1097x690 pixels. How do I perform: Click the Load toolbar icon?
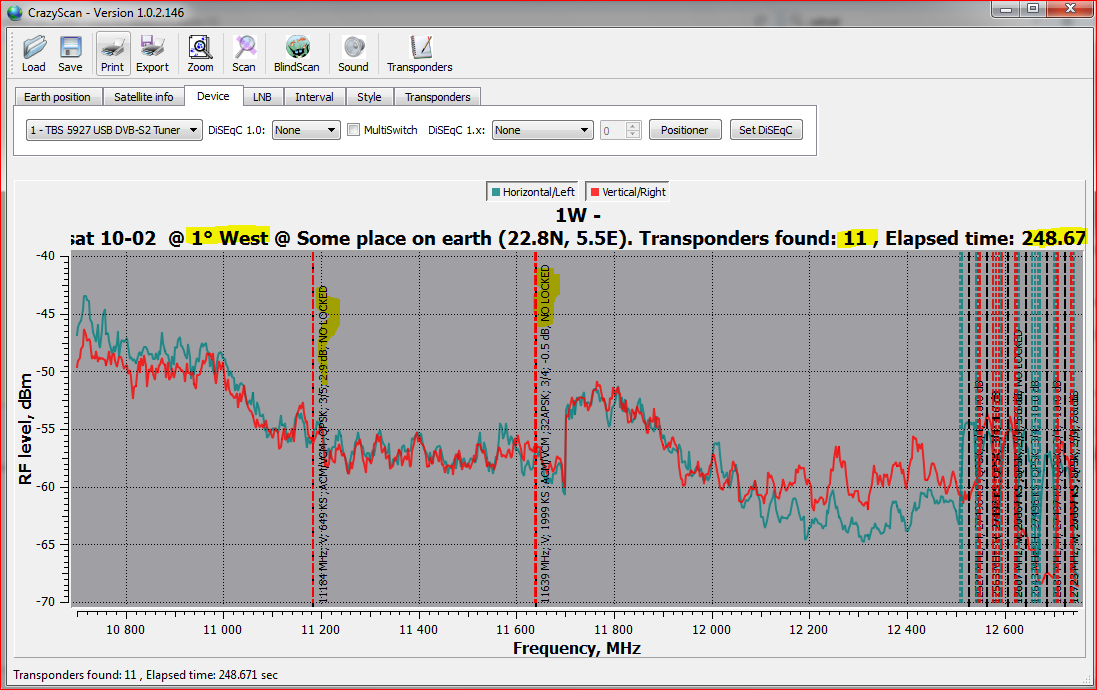point(34,54)
